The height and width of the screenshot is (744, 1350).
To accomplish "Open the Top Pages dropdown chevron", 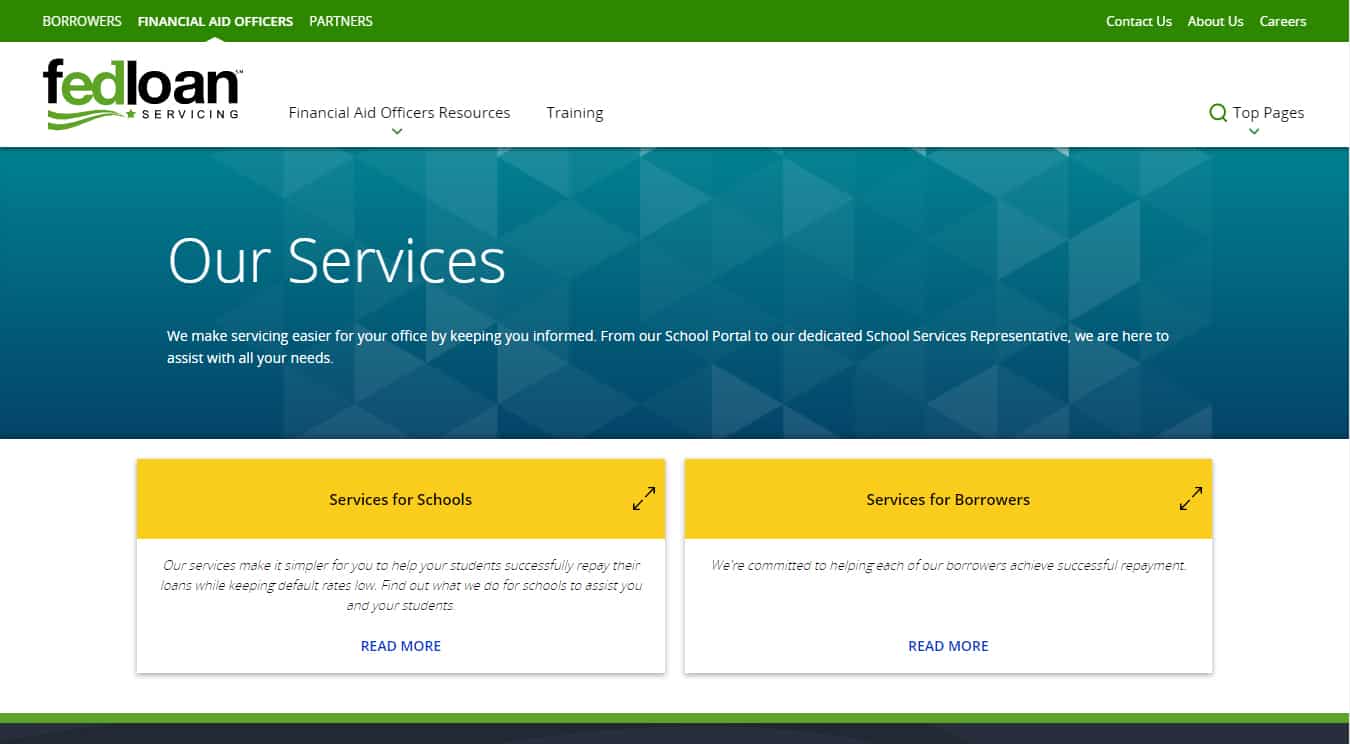I will (x=1254, y=131).
